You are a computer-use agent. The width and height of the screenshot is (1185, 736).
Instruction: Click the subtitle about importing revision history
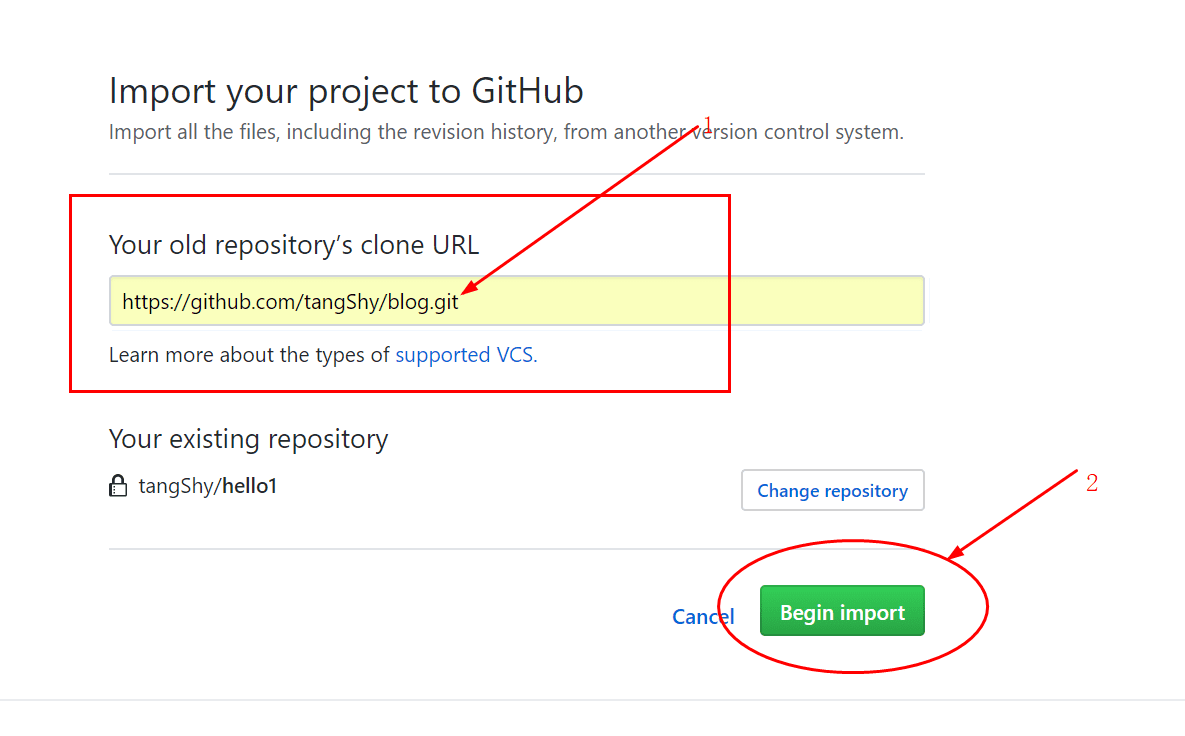coord(506,132)
